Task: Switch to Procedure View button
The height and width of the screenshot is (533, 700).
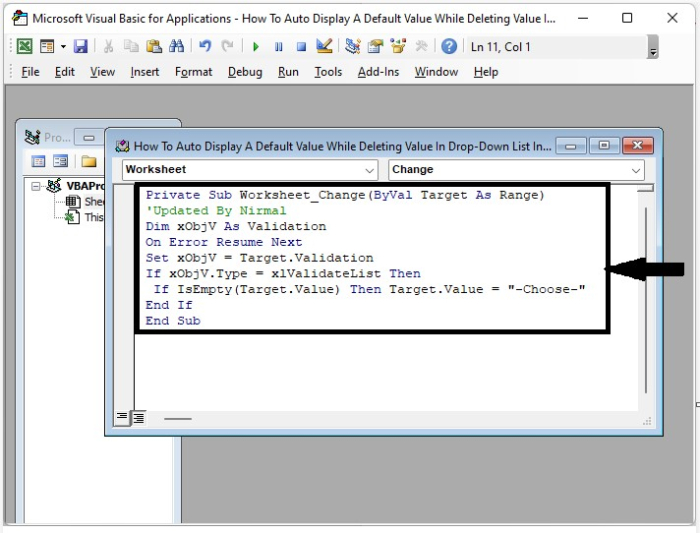Action: (121, 417)
